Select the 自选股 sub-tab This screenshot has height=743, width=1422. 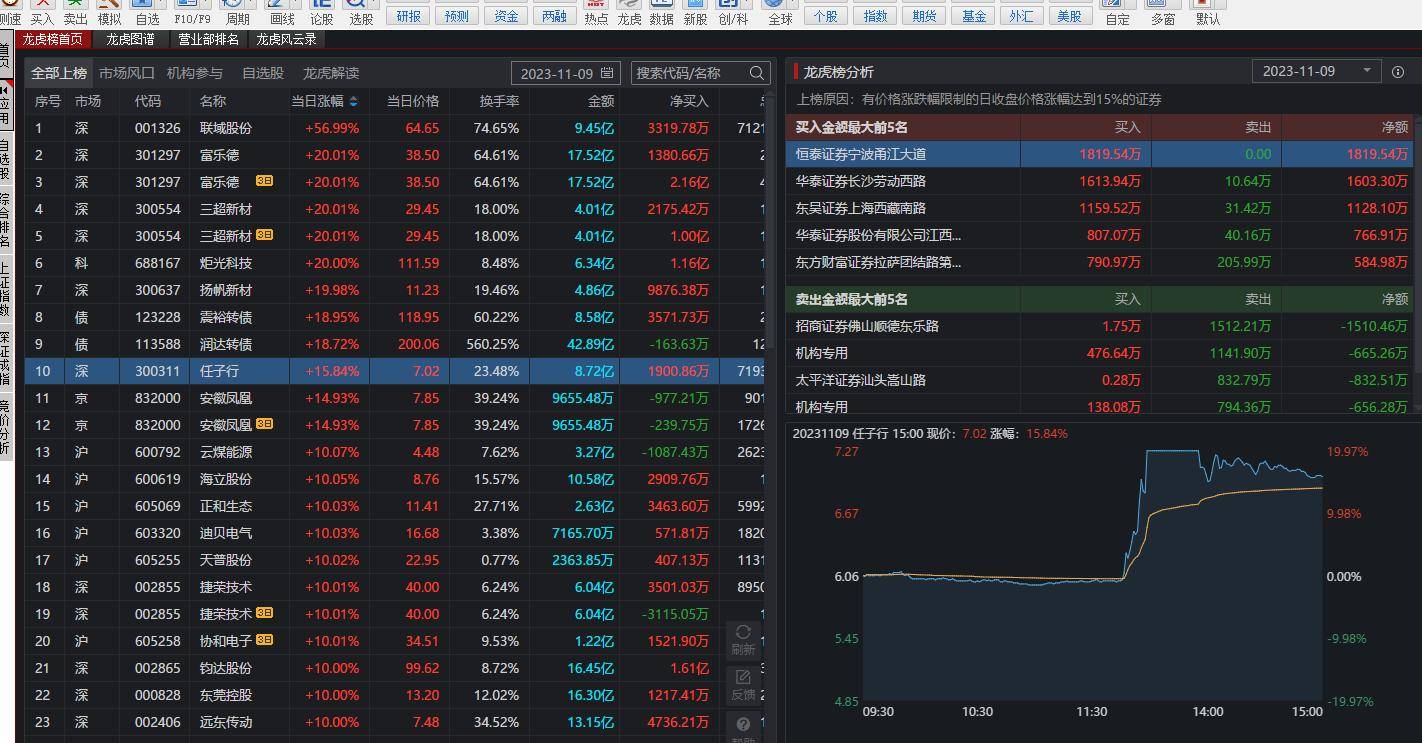click(263, 73)
